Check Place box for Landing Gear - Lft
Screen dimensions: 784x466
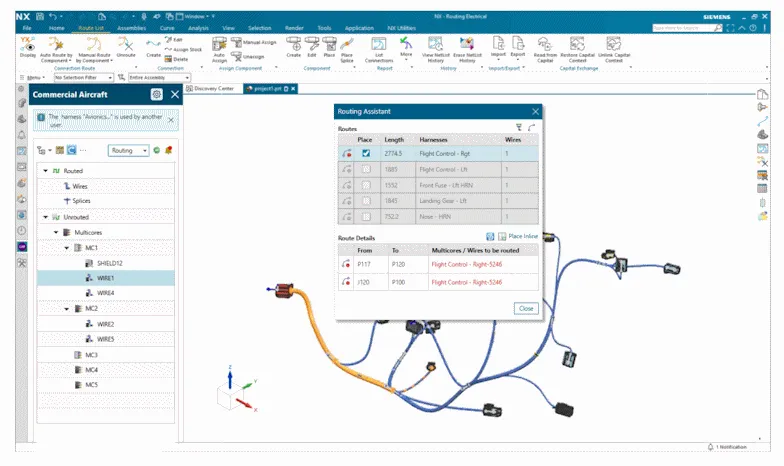coord(365,201)
